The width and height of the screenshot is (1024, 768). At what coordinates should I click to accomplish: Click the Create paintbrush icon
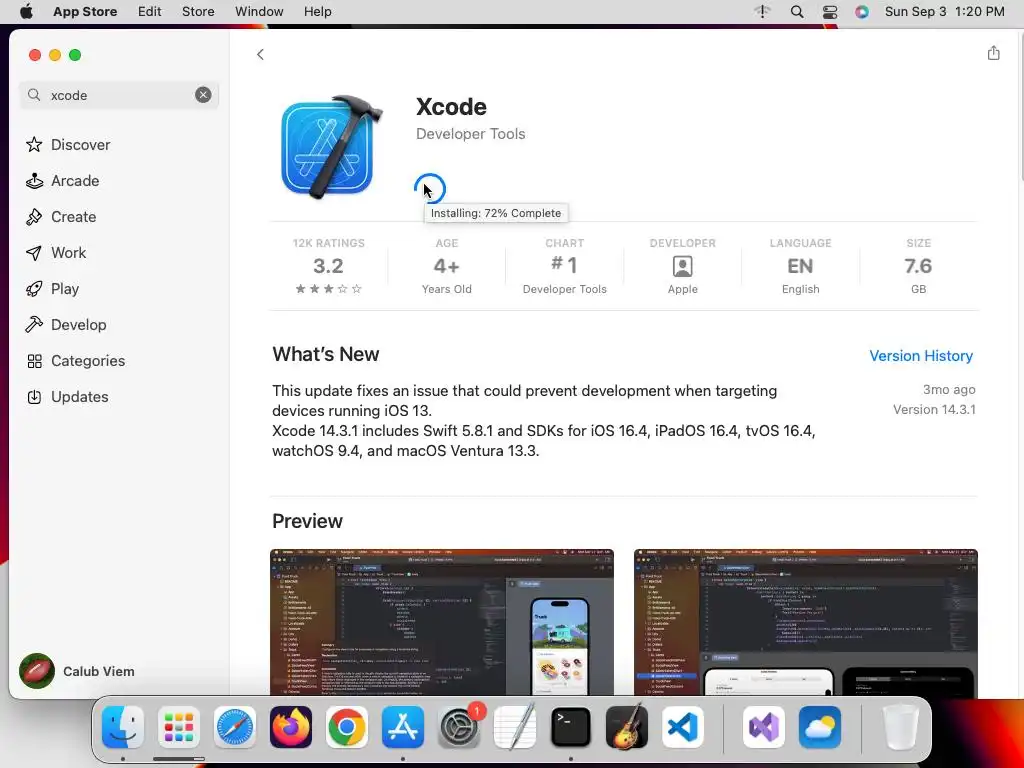click(x=34, y=217)
